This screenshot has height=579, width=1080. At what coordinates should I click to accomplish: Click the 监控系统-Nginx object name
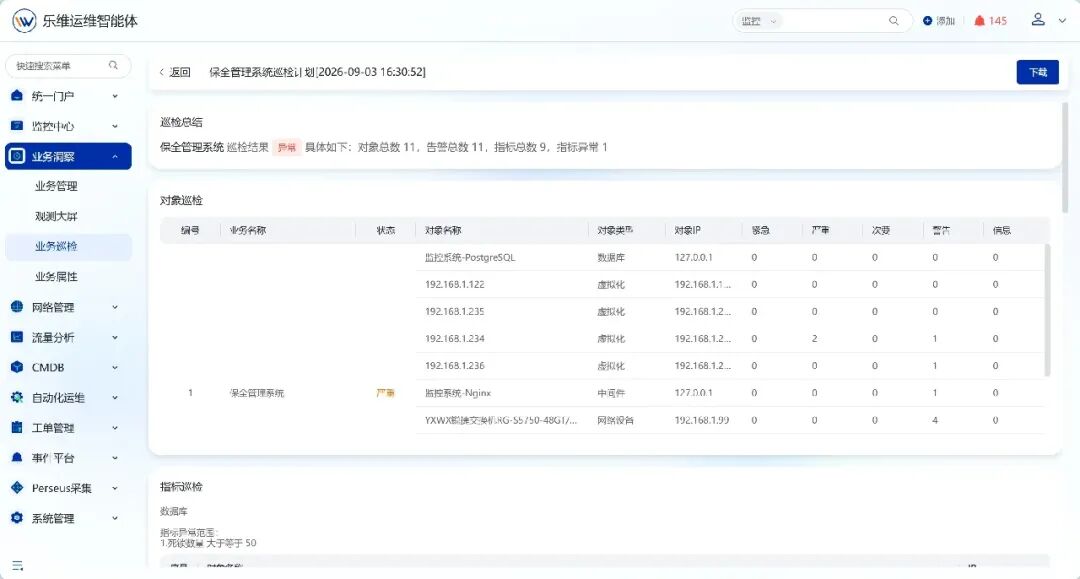tap(458, 392)
